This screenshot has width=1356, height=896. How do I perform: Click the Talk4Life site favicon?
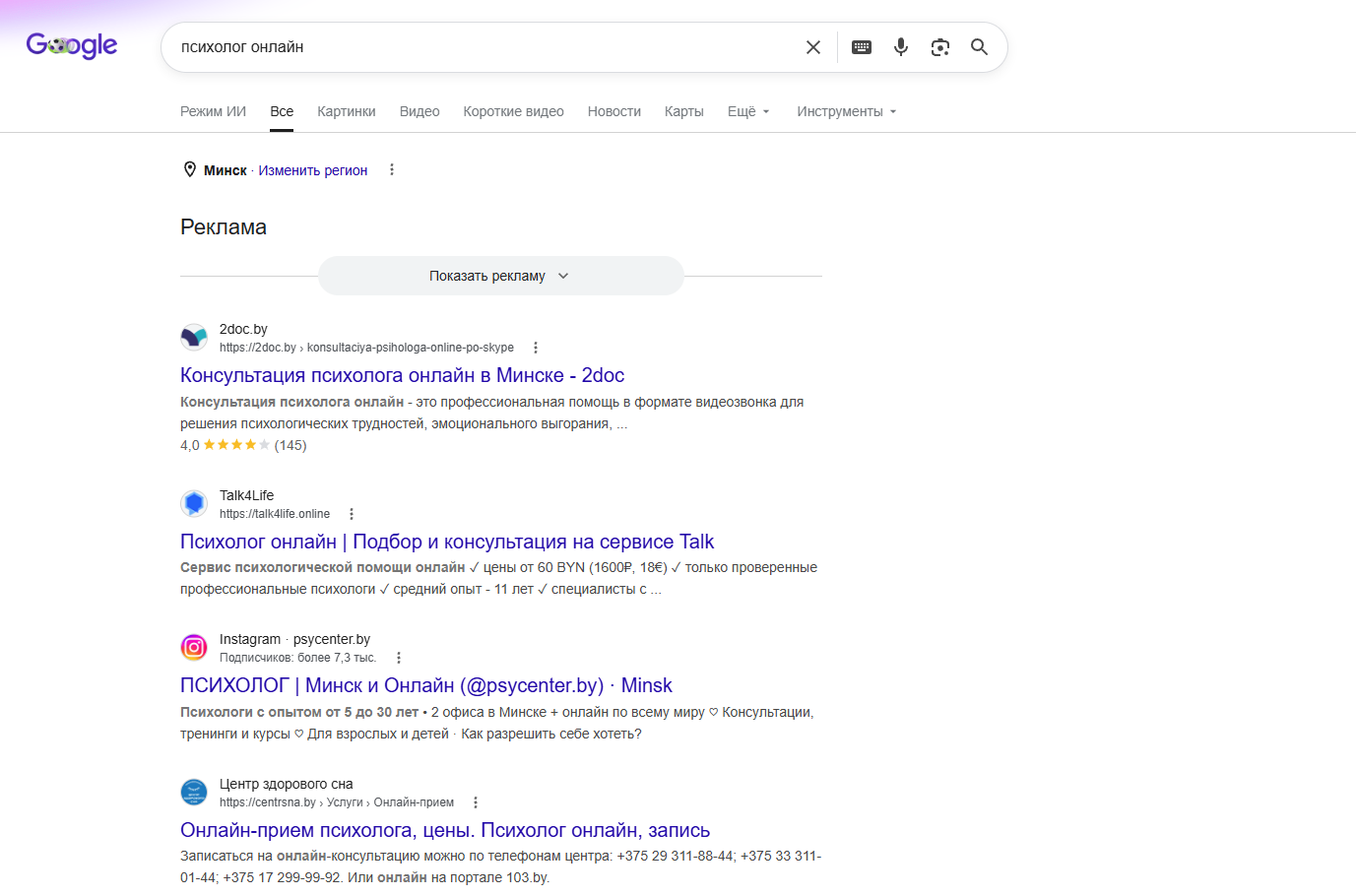coord(194,504)
